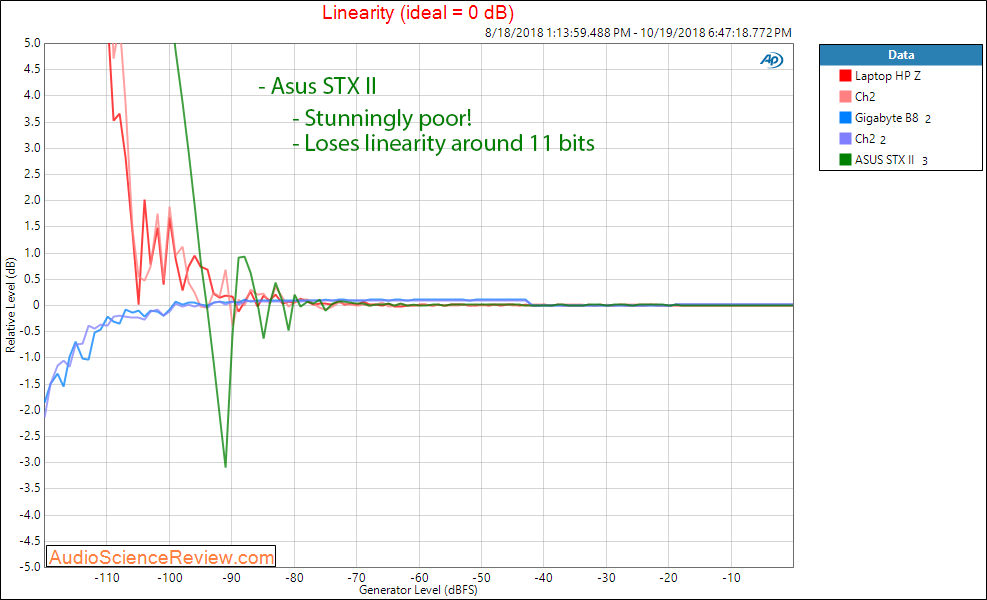
Task: Click the '- Asus STX II' annotation
Action: tap(317, 86)
